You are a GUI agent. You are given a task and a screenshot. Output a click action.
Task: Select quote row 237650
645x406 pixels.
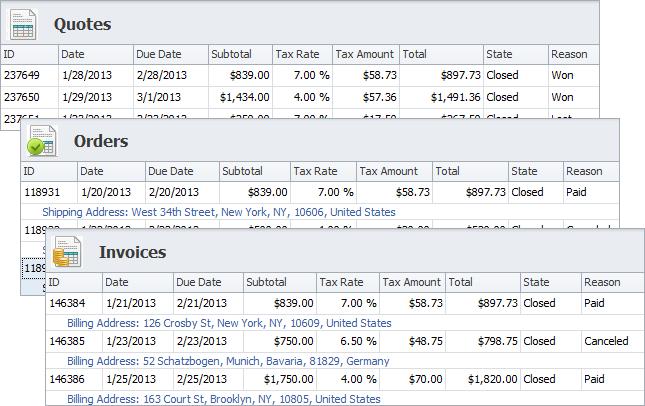(x=30, y=97)
